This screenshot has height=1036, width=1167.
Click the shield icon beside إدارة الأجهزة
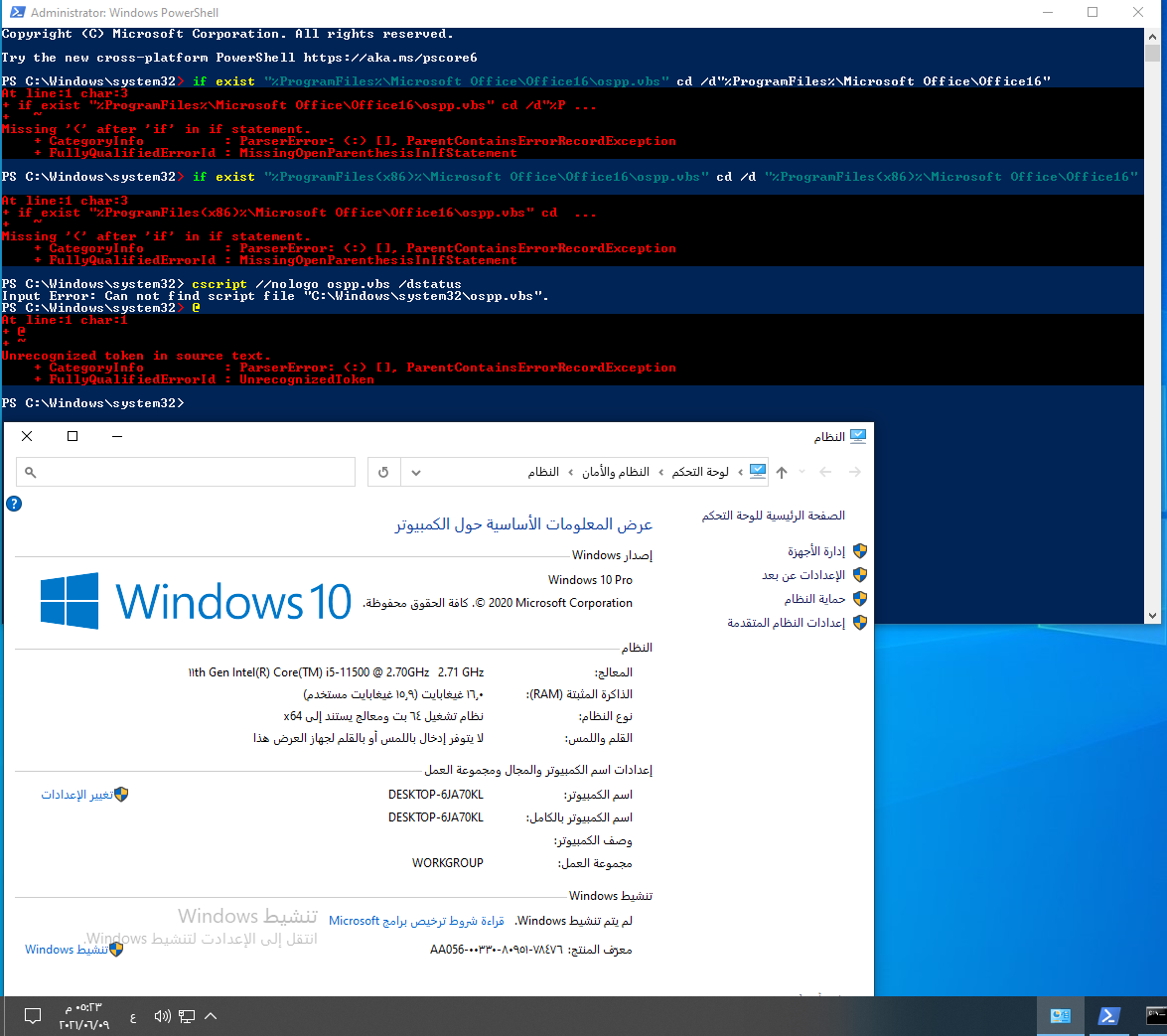pyautogui.click(x=860, y=550)
